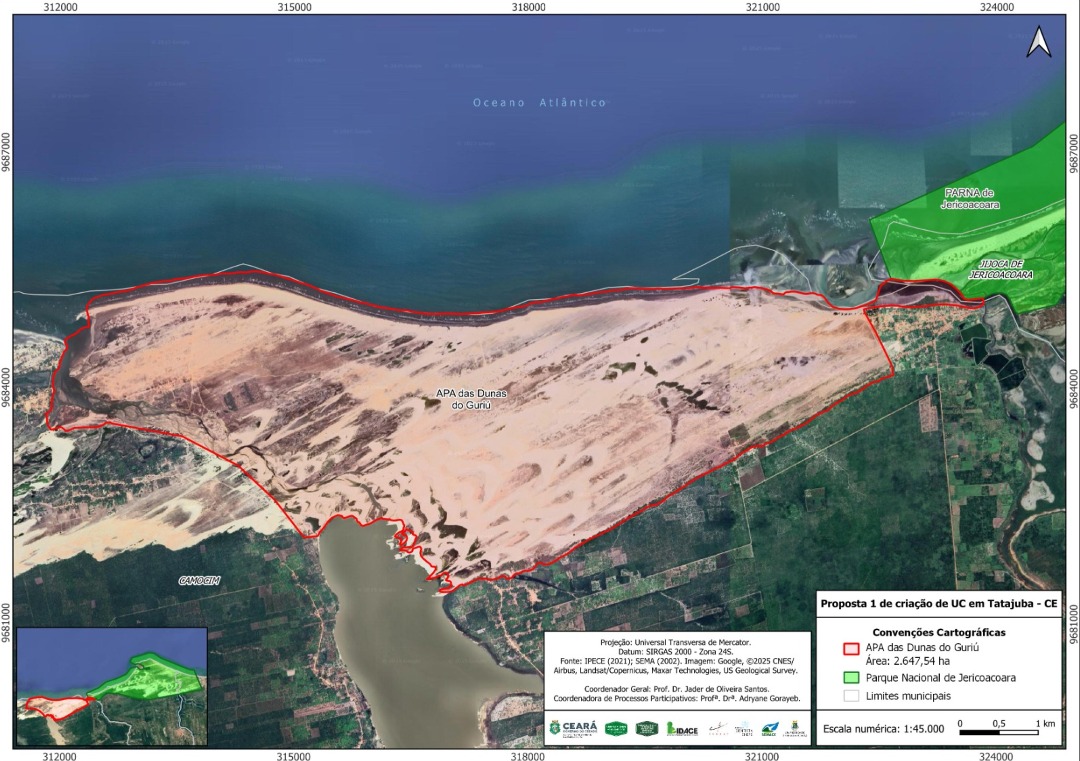Image resolution: width=1080 pixels, height=761 pixels.
Task: Click the IDACE logo
Action: [x=682, y=729]
